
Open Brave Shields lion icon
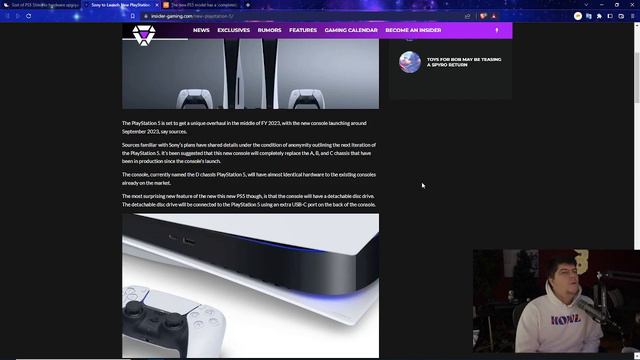pyautogui.click(x=483, y=16)
